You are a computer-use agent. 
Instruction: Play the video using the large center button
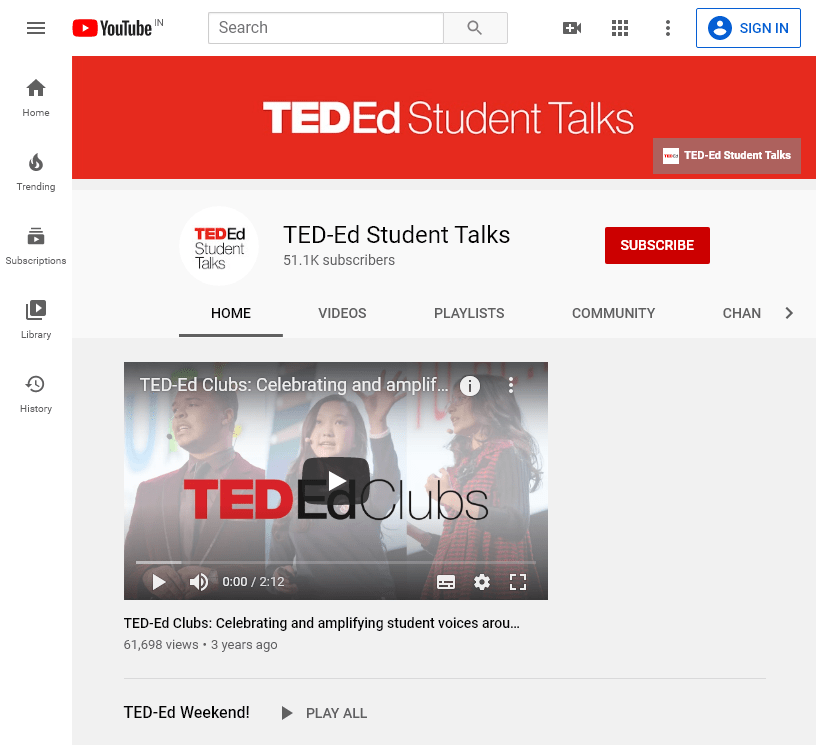tap(336, 481)
